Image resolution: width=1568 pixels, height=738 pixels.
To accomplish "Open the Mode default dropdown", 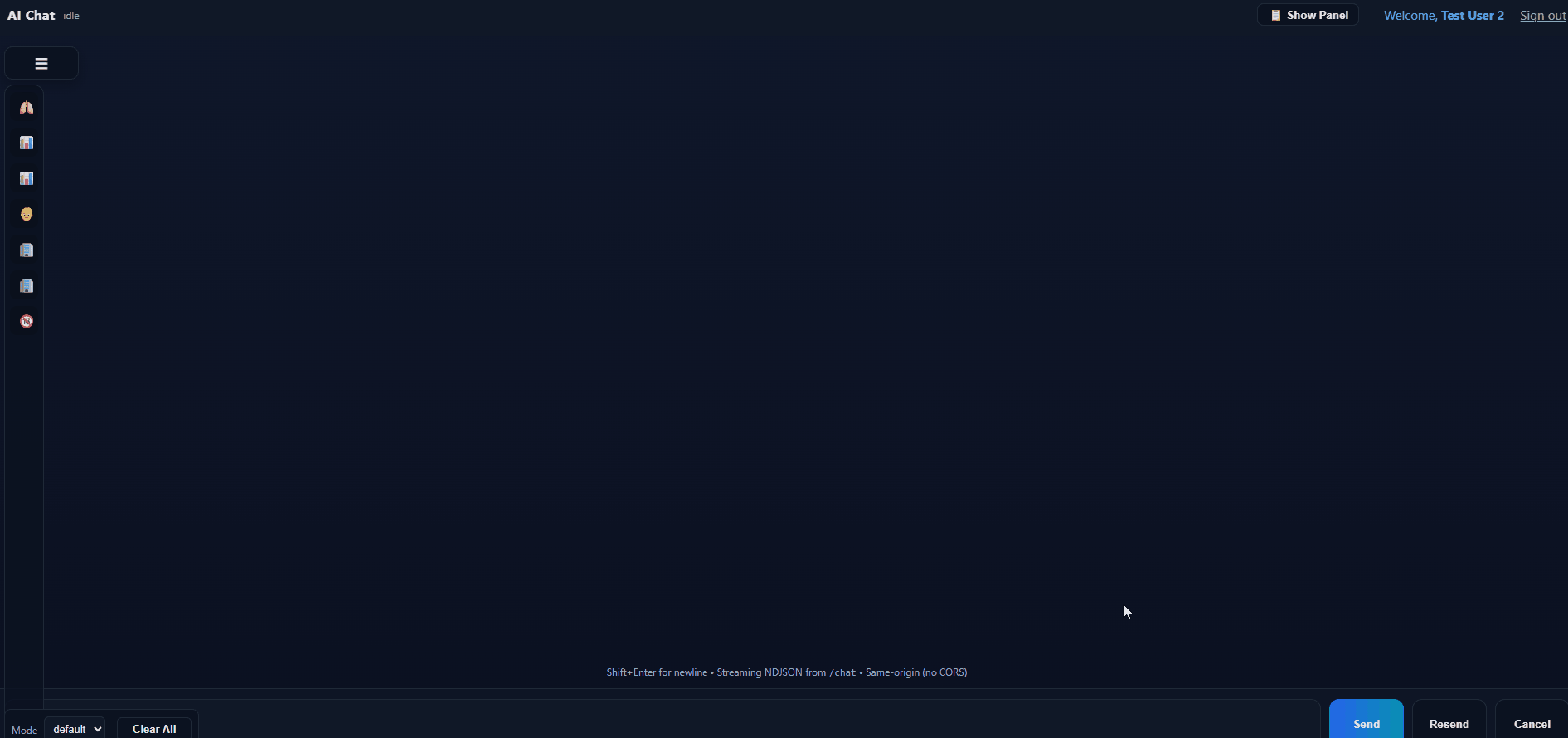I will coord(75,728).
